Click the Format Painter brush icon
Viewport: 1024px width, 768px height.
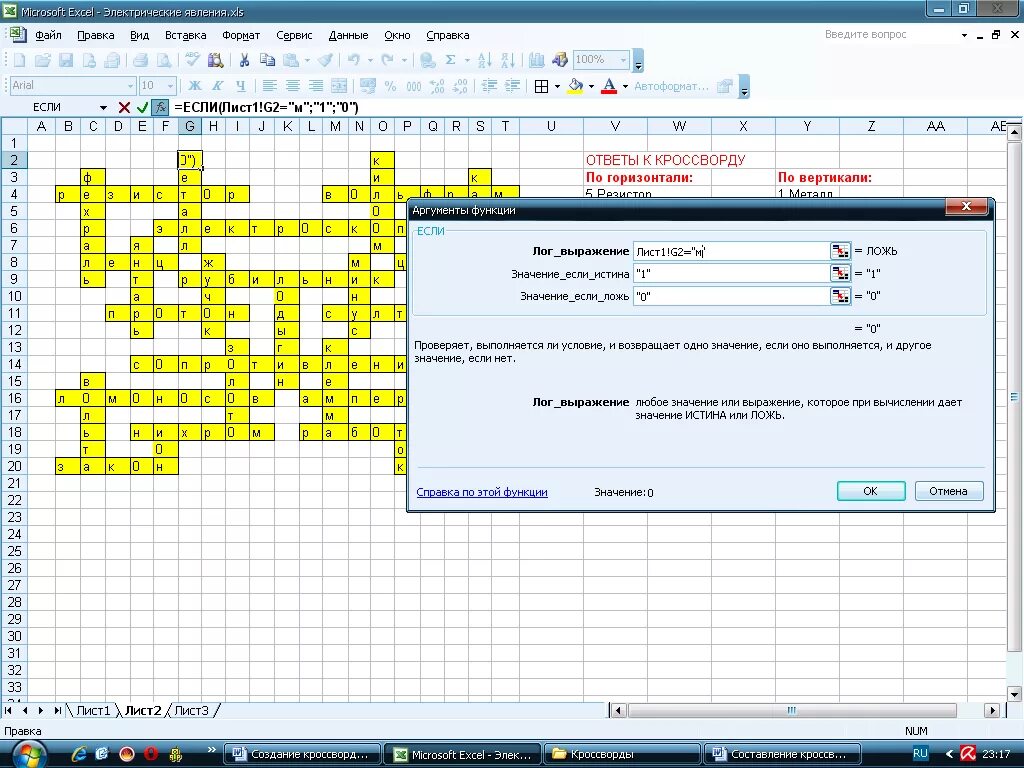[325, 60]
